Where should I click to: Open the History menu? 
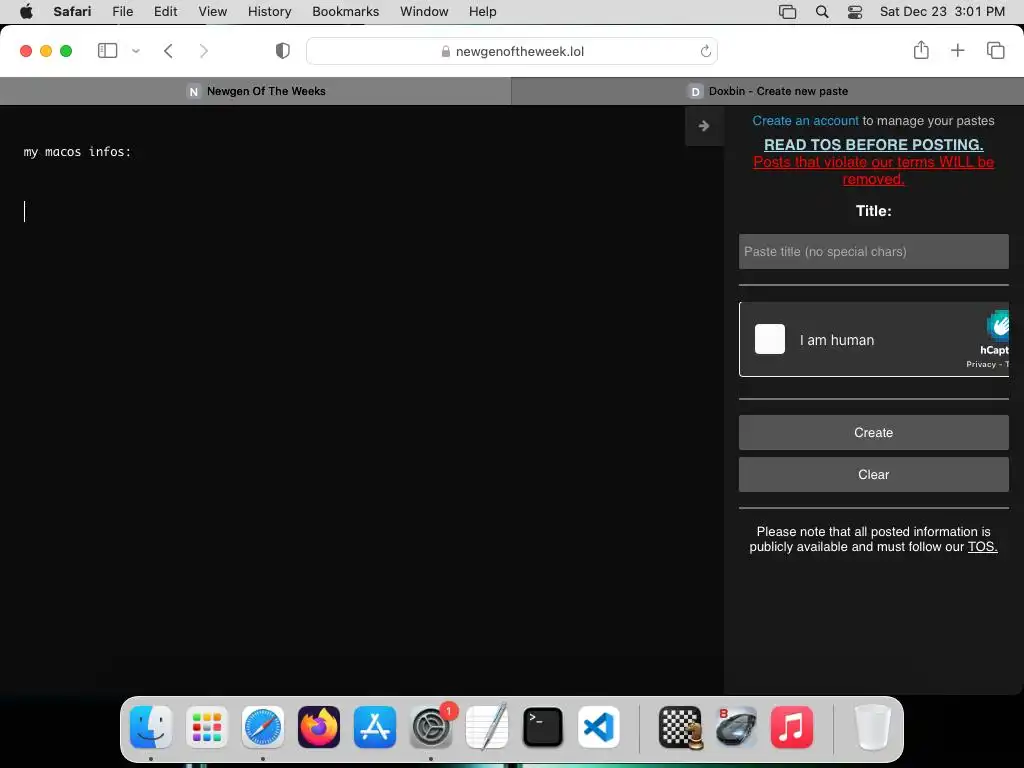269,12
